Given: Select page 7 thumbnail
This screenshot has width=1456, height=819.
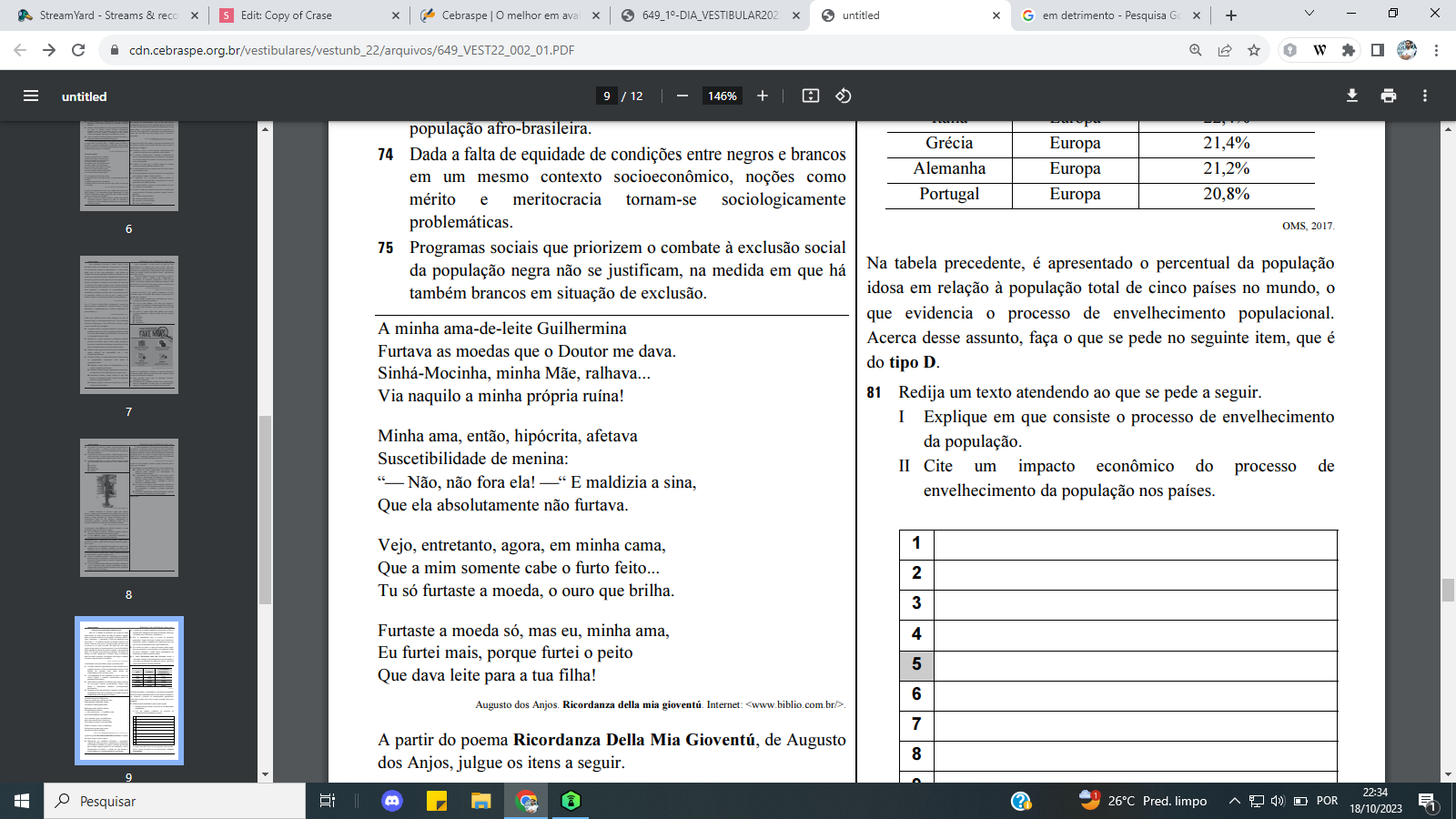Looking at the screenshot, I should pos(129,325).
